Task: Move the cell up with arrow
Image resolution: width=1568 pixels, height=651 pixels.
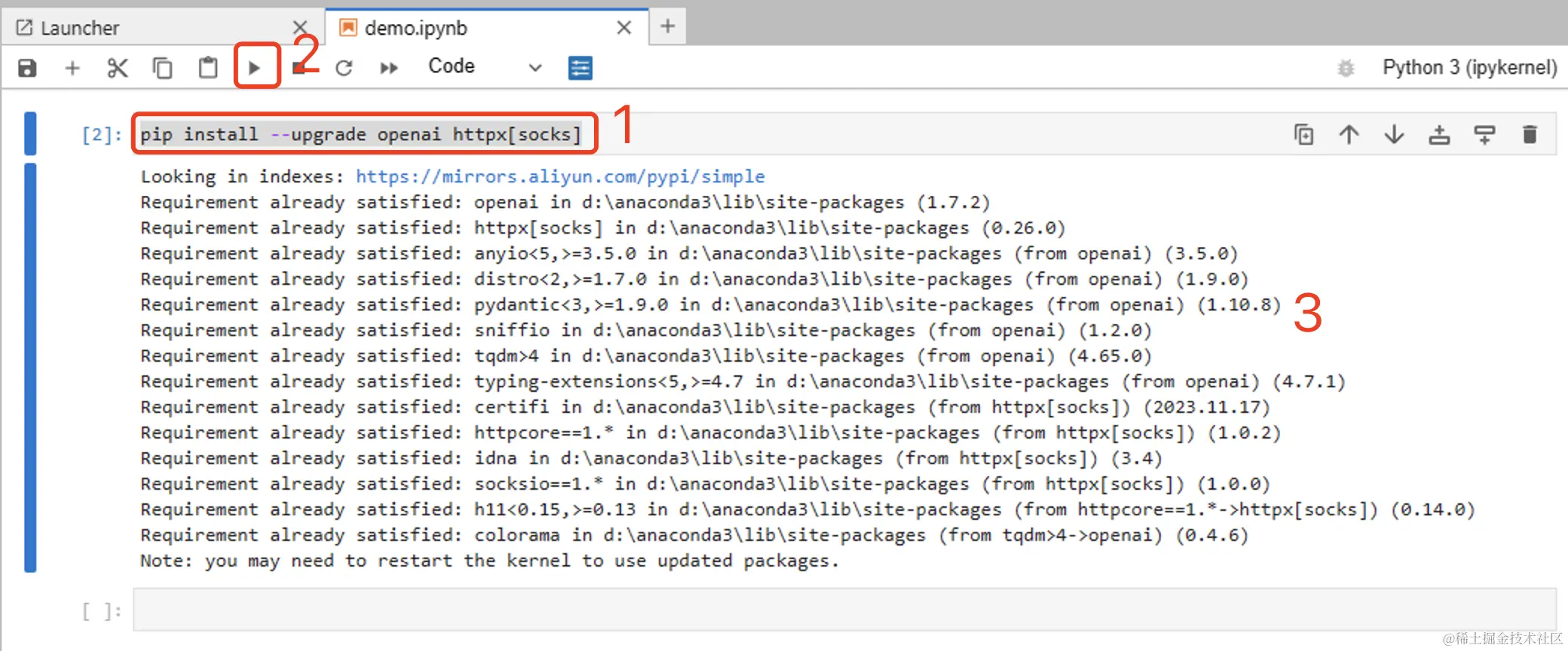Action: coord(1349,135)
